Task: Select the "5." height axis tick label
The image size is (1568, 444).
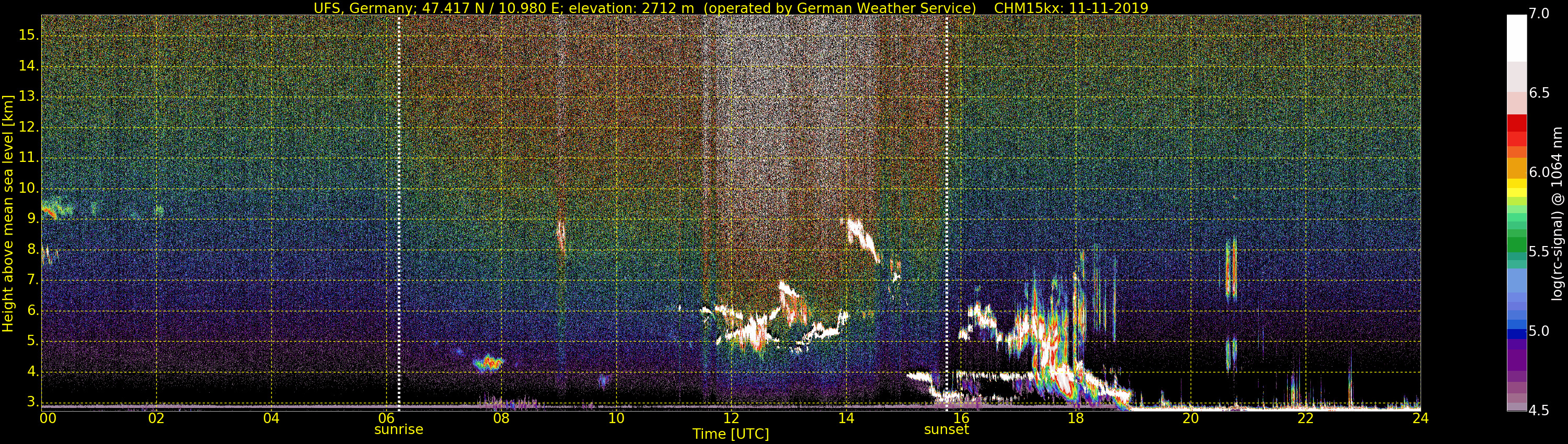Action: [x=32, y=341]
